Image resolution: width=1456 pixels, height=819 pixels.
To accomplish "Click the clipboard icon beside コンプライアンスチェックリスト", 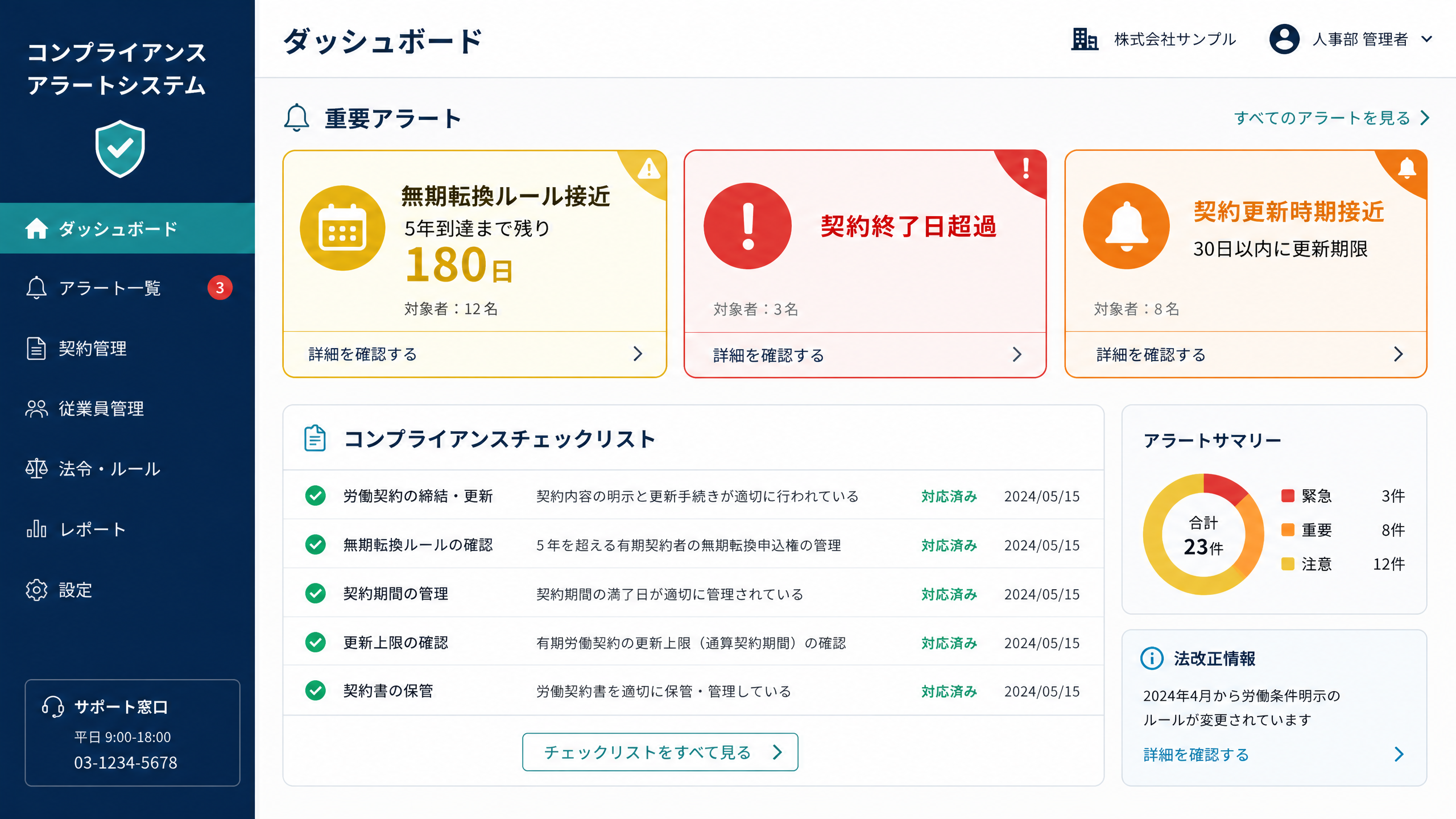I will 315,438.
